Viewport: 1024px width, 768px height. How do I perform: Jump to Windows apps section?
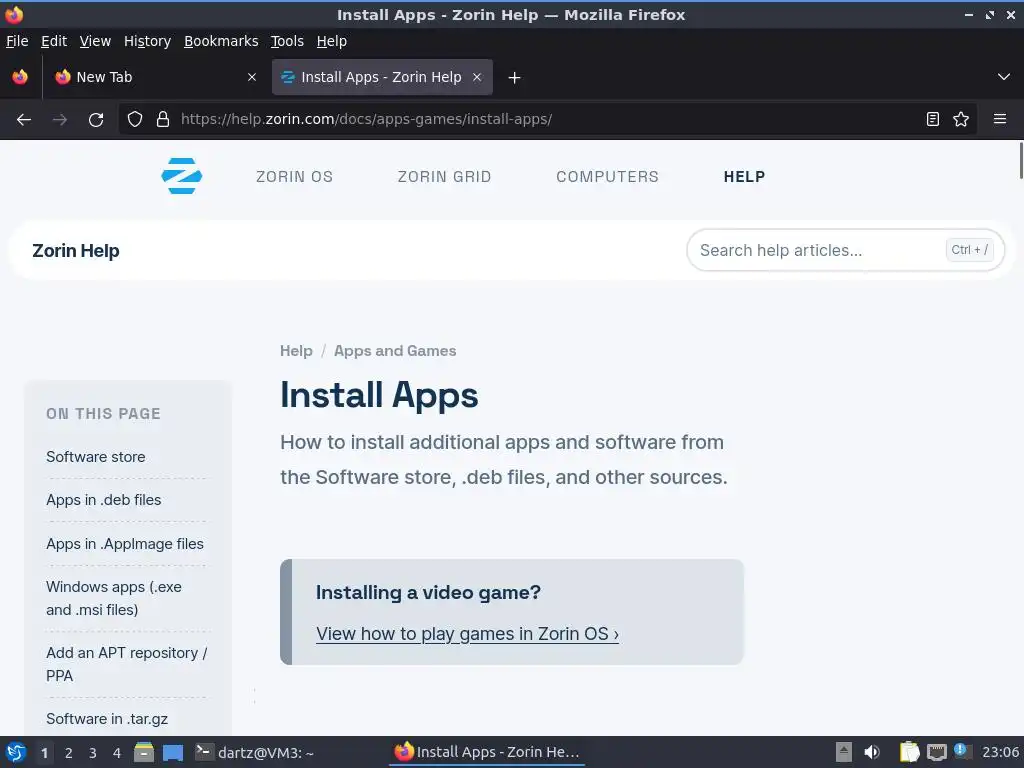point(114,598)
